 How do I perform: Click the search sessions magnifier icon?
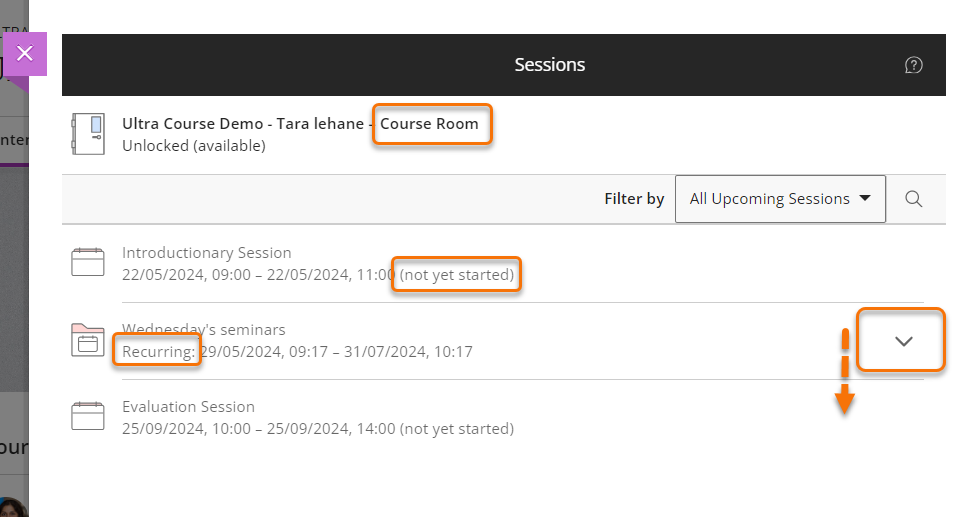pyautogui.click(x=913, y=199)
